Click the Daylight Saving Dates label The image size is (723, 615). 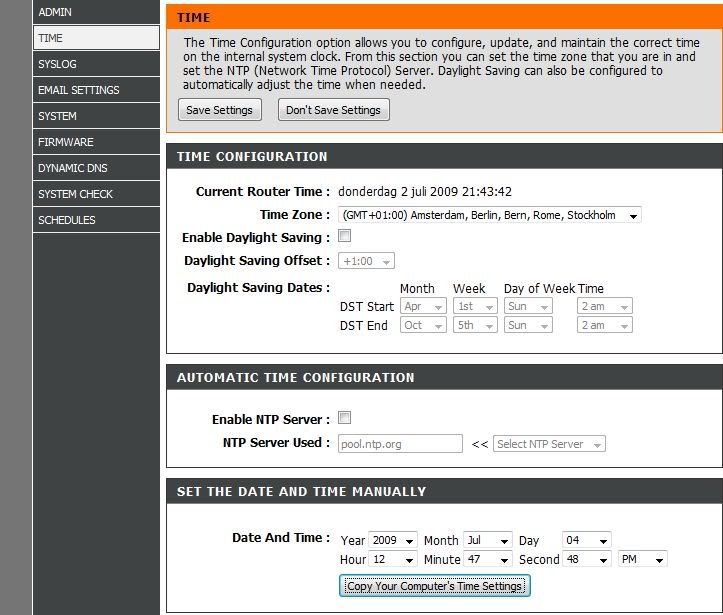point(259,288)
